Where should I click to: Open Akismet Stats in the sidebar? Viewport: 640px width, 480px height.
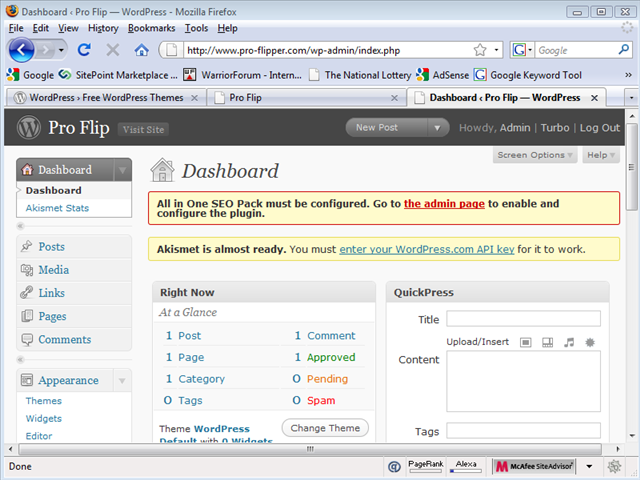pos(57,208)
